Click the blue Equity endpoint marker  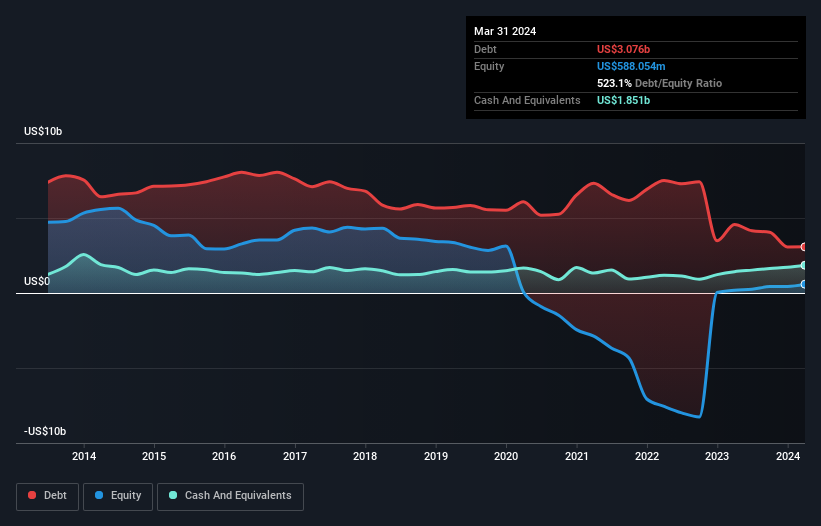[x=803, y=284]
